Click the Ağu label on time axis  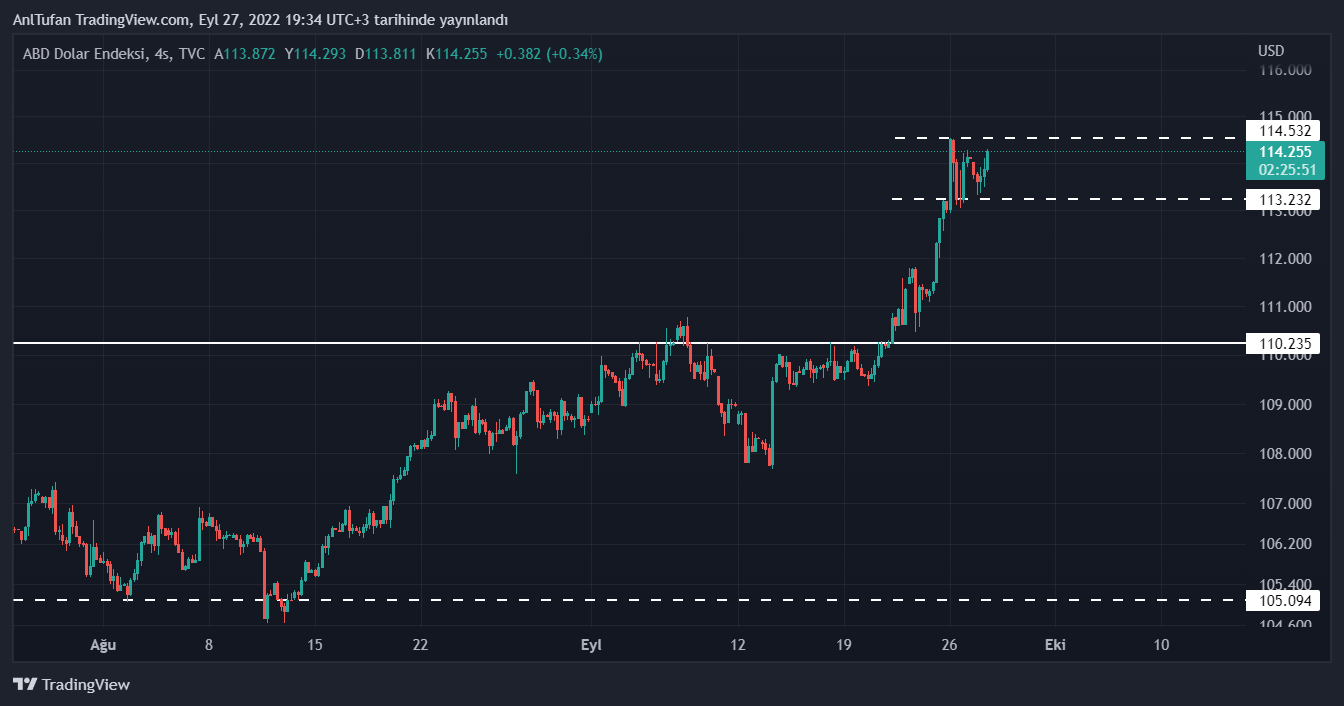103,645
